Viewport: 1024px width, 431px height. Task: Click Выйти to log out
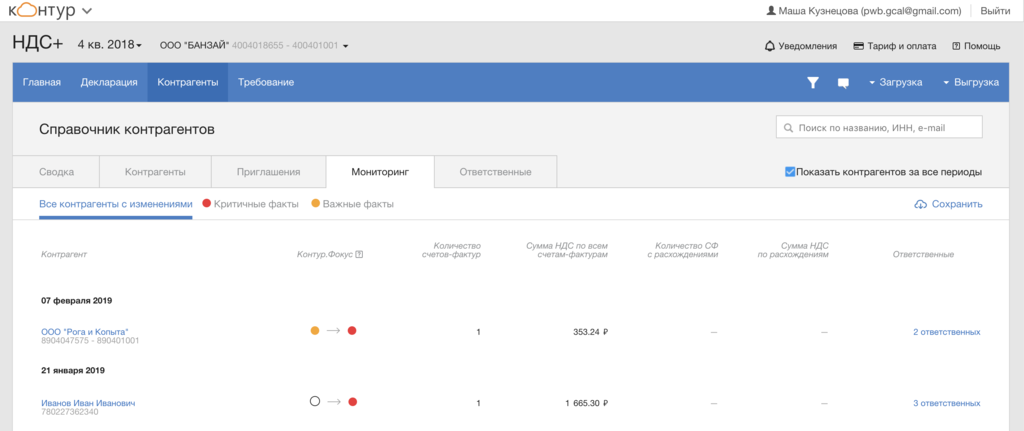tap(995, 10)
